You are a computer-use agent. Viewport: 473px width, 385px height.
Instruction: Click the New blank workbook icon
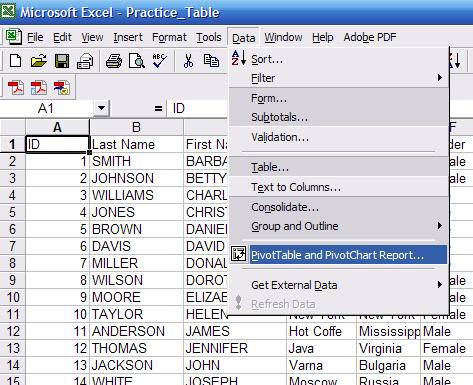(x=15, y=61)
